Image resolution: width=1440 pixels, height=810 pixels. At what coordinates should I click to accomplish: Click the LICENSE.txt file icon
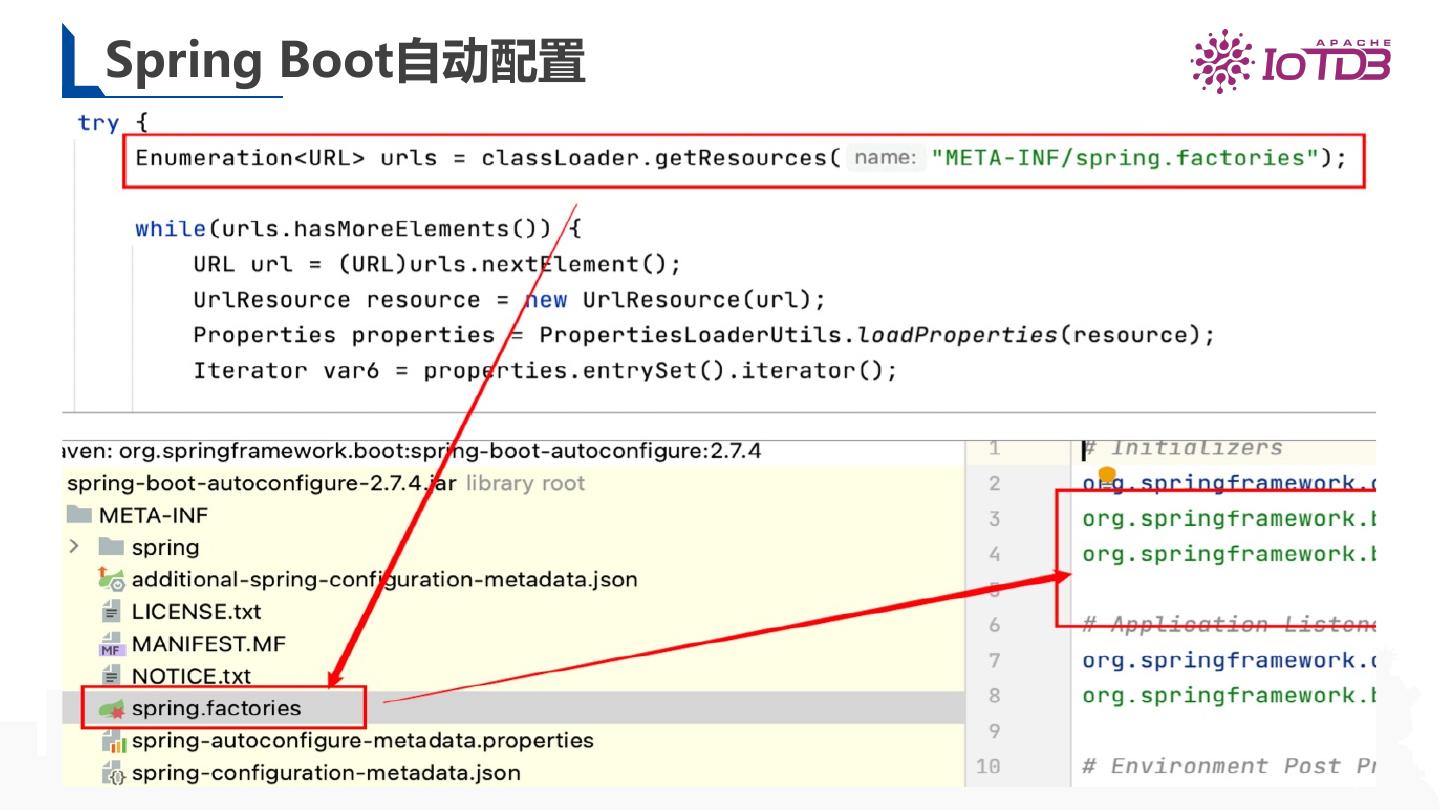(111, 611)
